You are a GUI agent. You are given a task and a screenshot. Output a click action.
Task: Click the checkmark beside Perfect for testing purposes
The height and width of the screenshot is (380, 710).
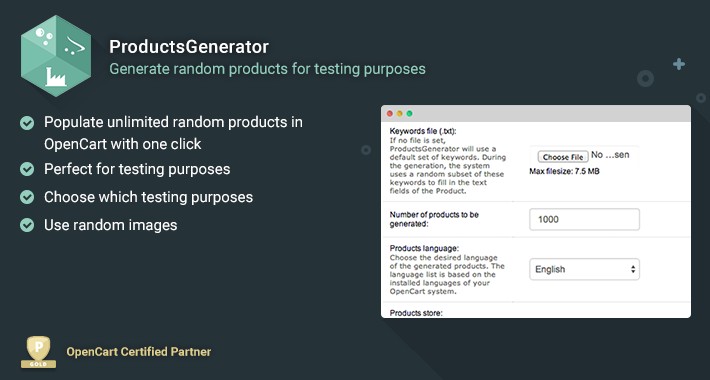[x=27, y=169]
